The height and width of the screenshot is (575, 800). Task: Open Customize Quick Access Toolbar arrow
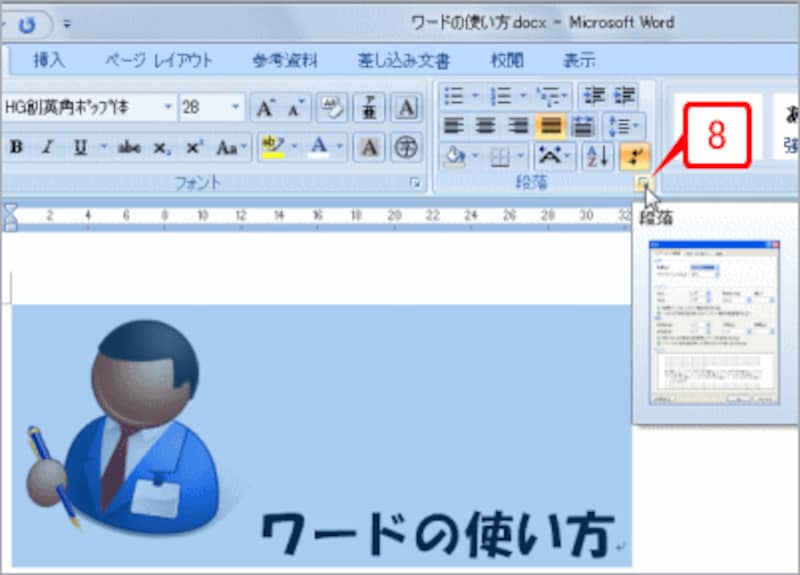67,24
